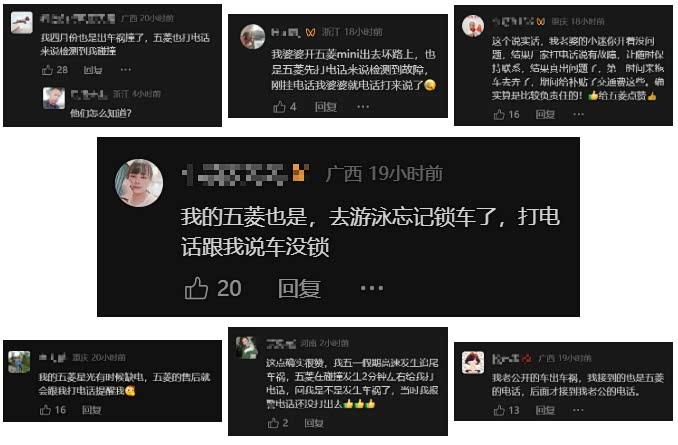Like the central comment with 20 likes
678x445 pixels.
pyautogui.click(x=196, y=288)
